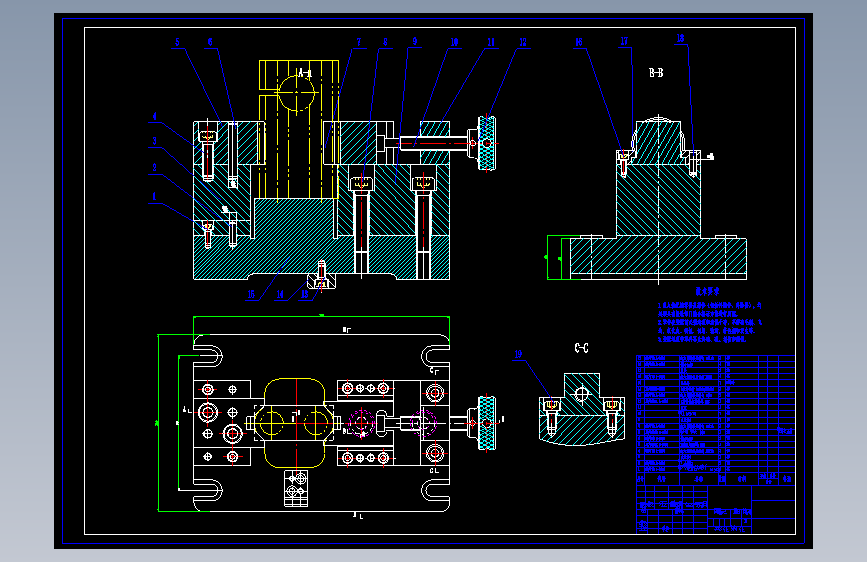This screenshot has height=562, width=867.
Task: Select the C-C section view title
Action: coord(581,347)
